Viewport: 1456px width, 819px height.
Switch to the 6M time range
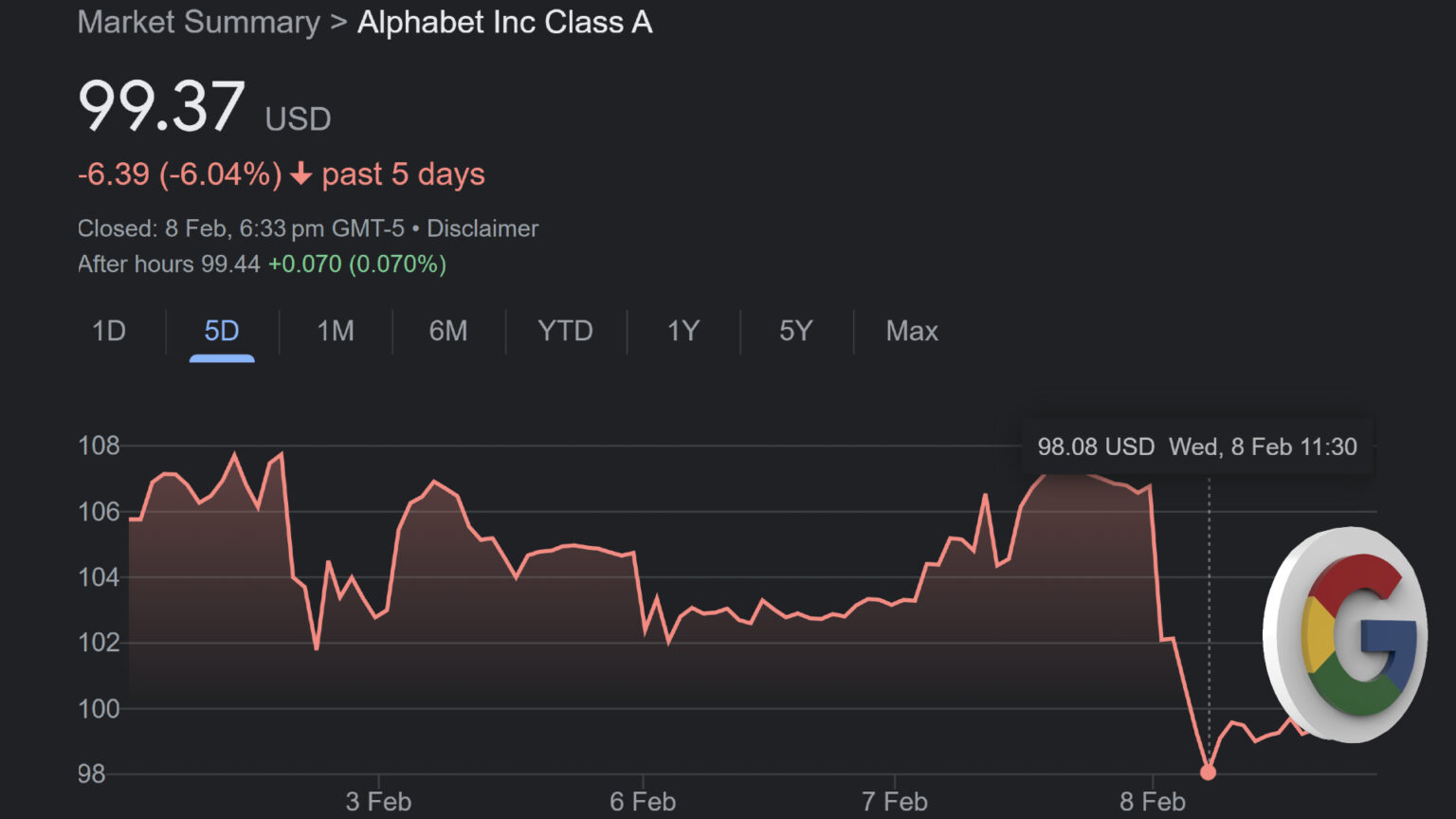tap(448, 332)
